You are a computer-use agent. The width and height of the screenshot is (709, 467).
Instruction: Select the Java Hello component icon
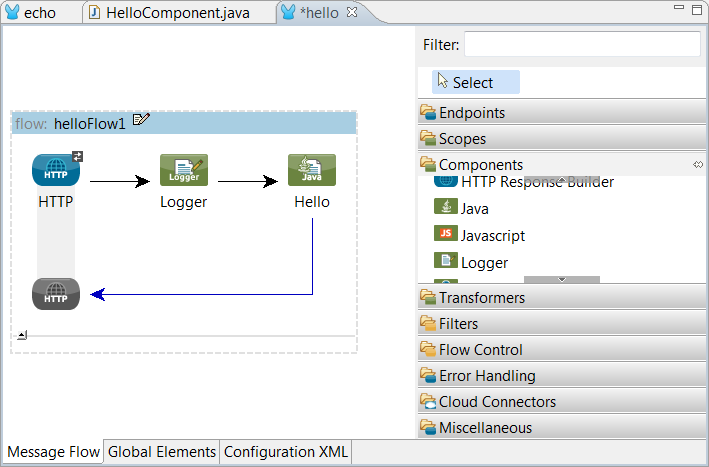pos(312,170)
